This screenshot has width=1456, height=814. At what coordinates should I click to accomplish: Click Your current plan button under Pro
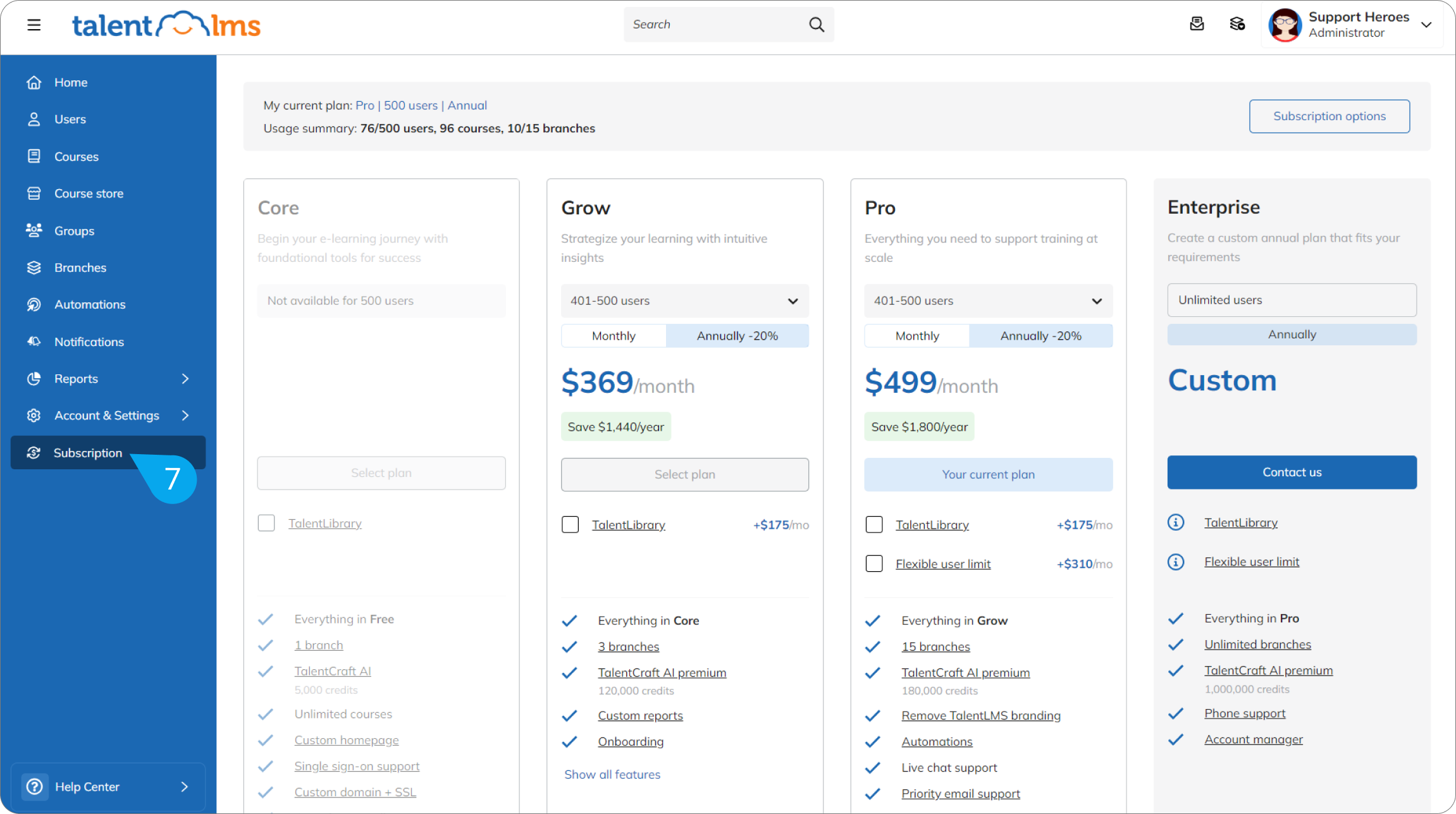[x=989, y=474]
